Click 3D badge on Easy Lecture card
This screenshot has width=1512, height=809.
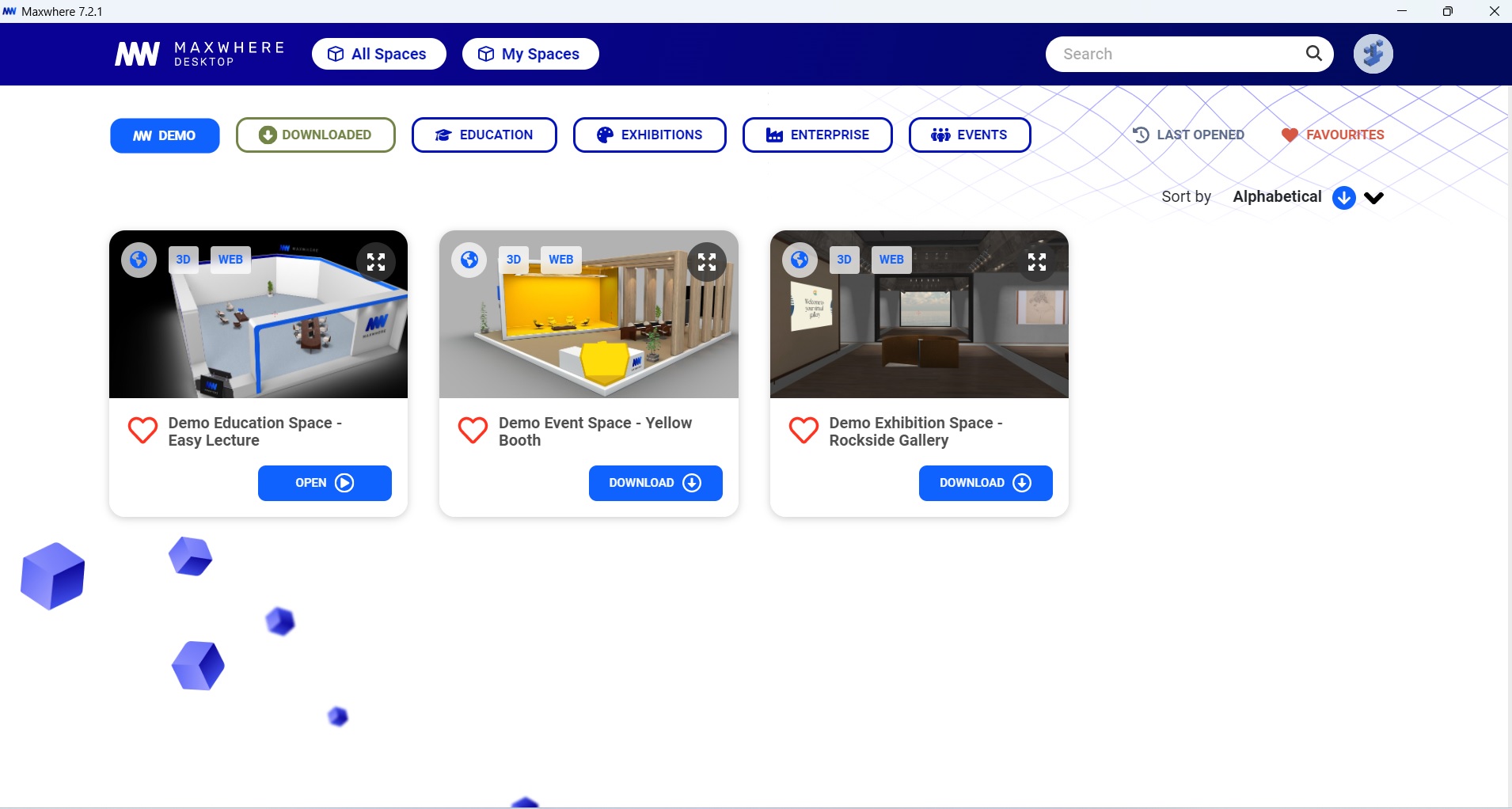[184, 260]
